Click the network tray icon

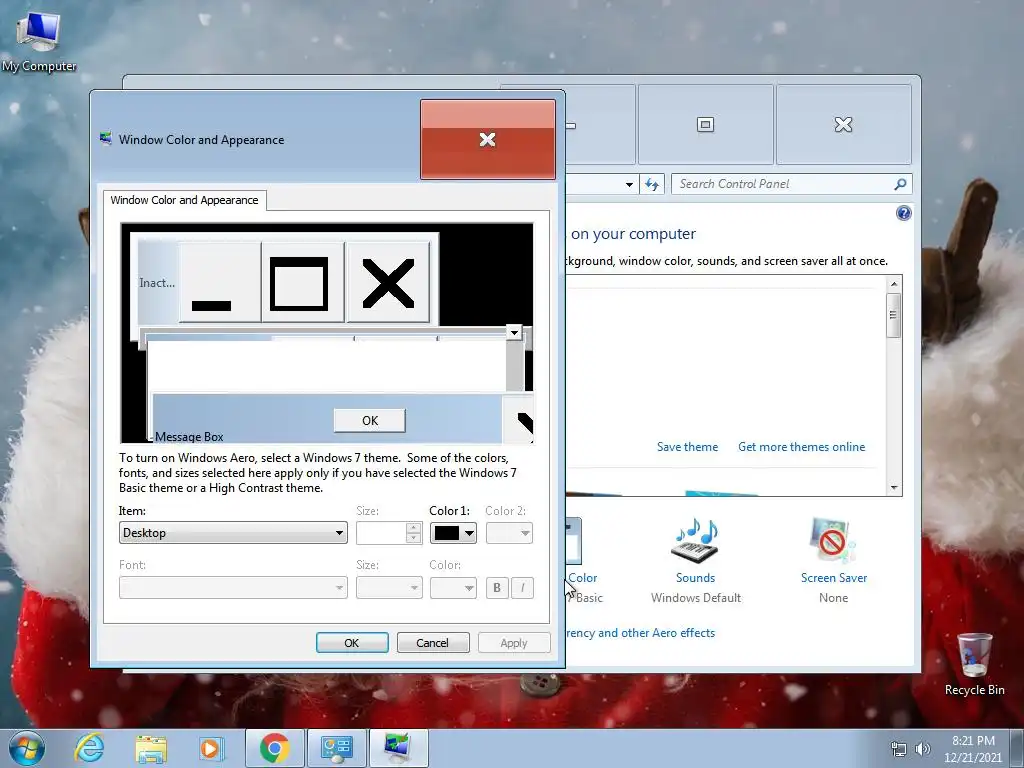[x=899, y=749]
